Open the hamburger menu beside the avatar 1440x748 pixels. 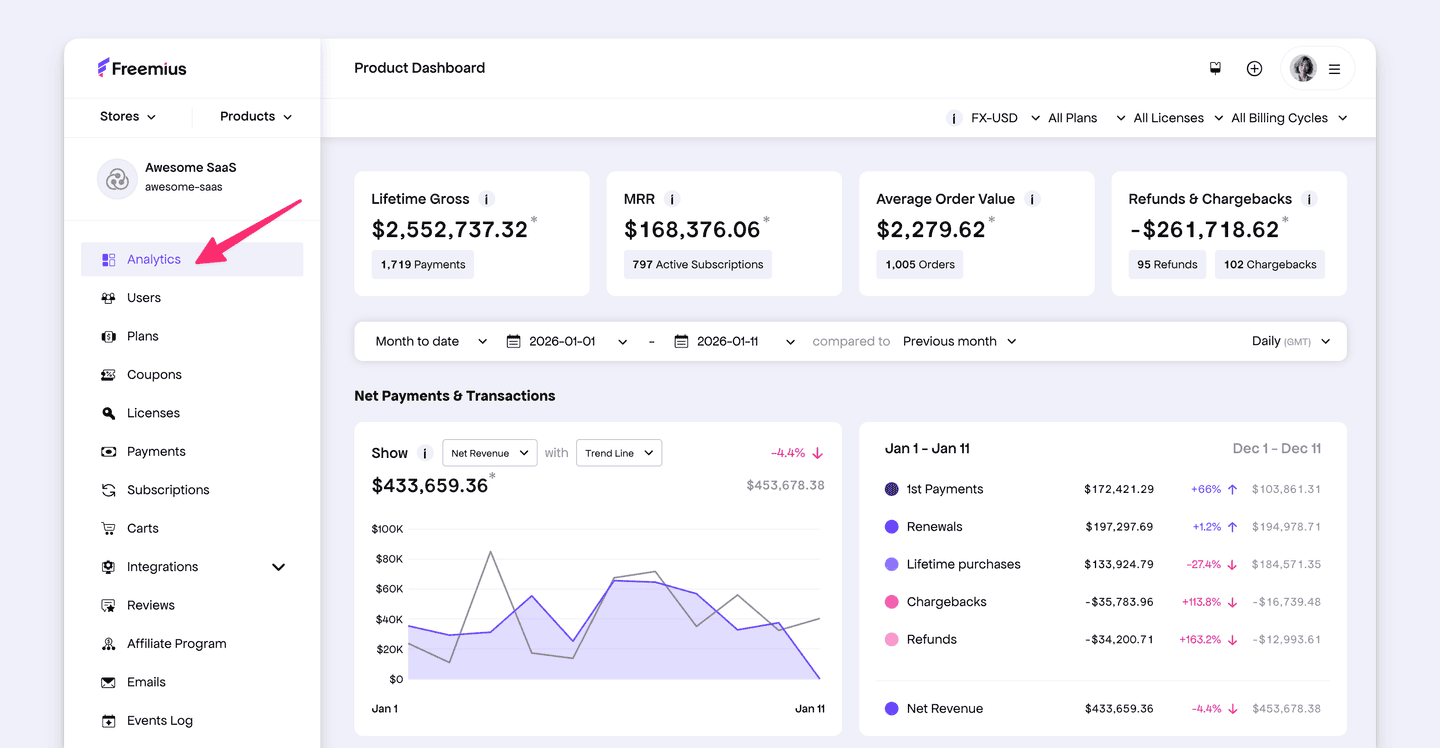[x=1334, y=69]
